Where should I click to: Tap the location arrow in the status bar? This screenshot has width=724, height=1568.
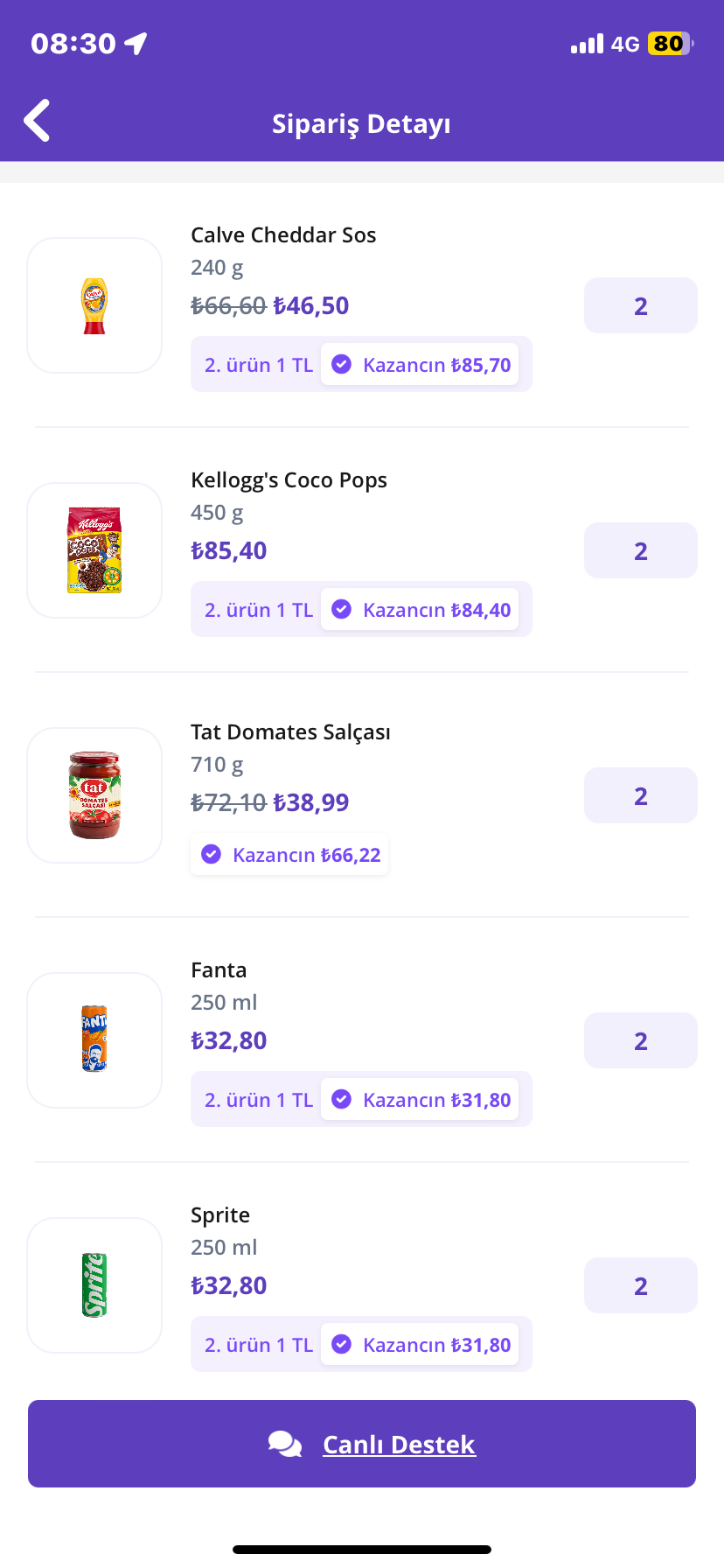(136, 44)
